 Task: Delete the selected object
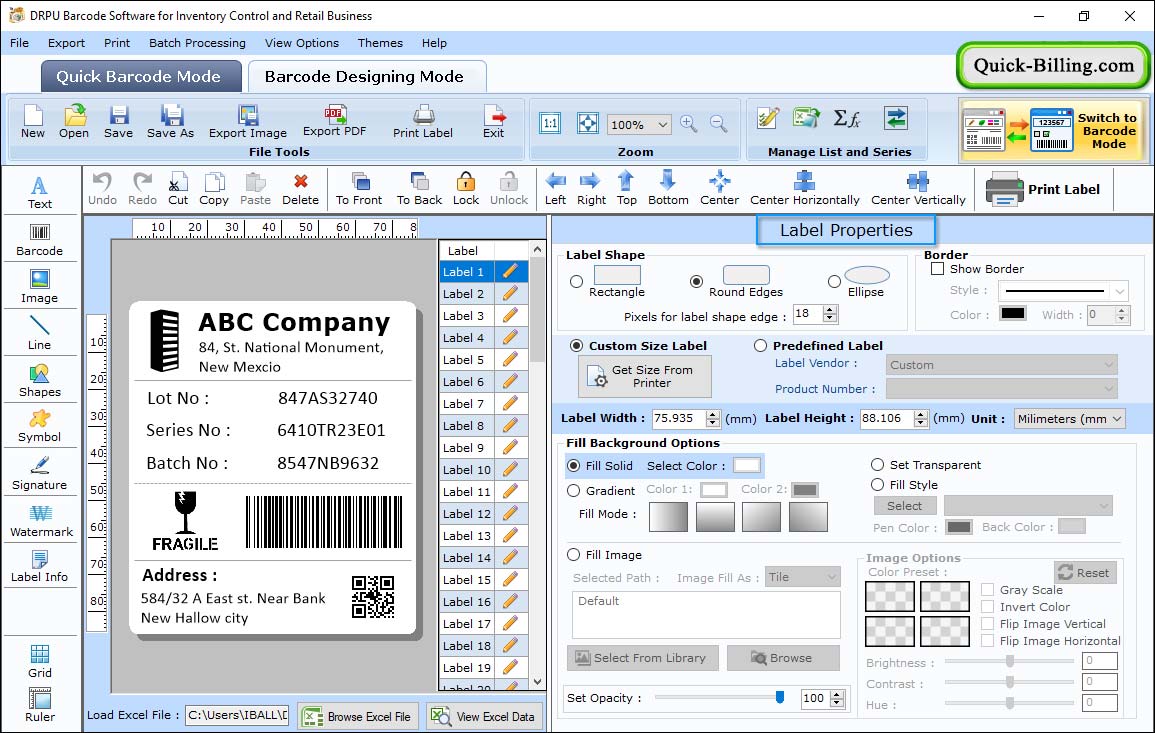click(301, 189)
